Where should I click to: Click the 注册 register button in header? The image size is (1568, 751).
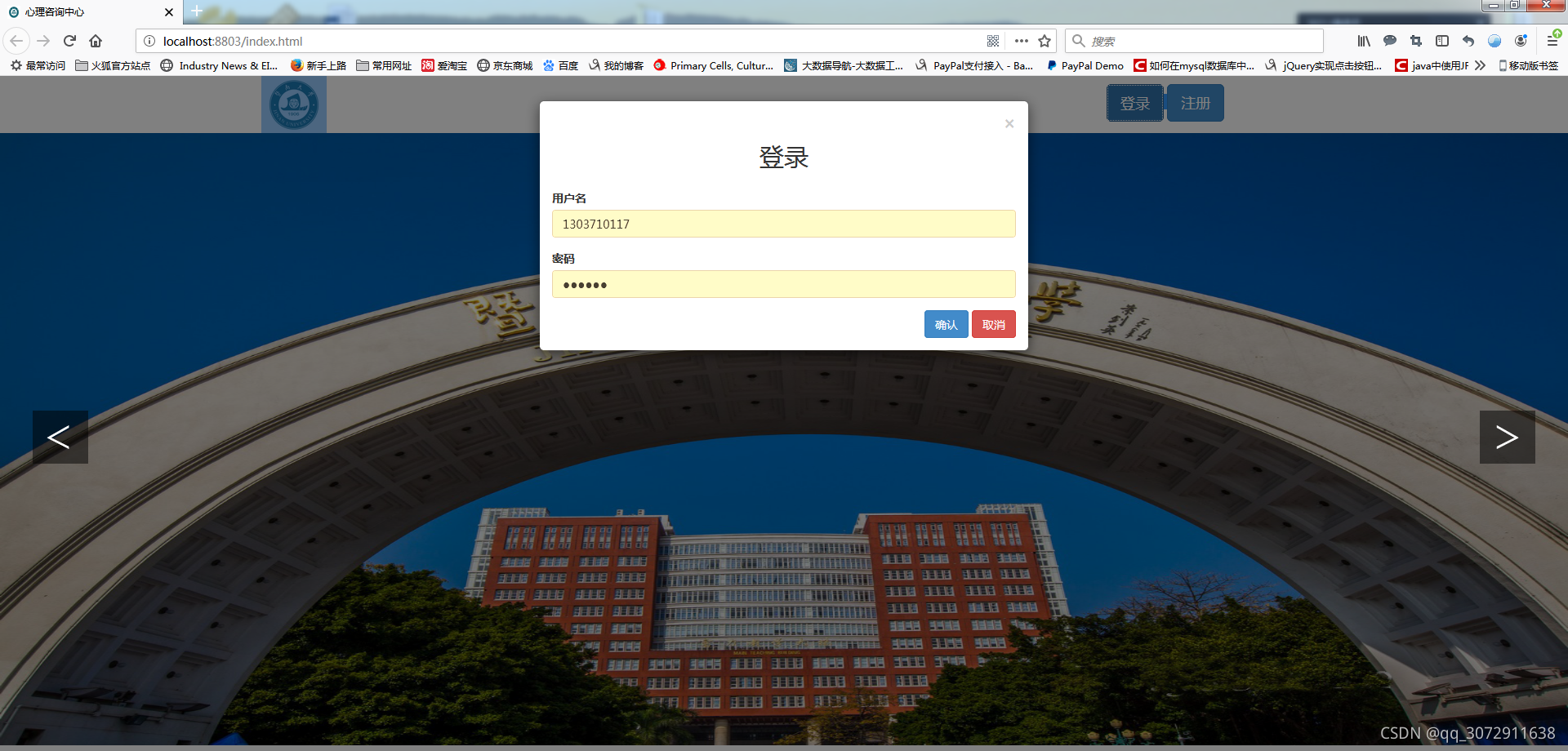pos(1196,103)
